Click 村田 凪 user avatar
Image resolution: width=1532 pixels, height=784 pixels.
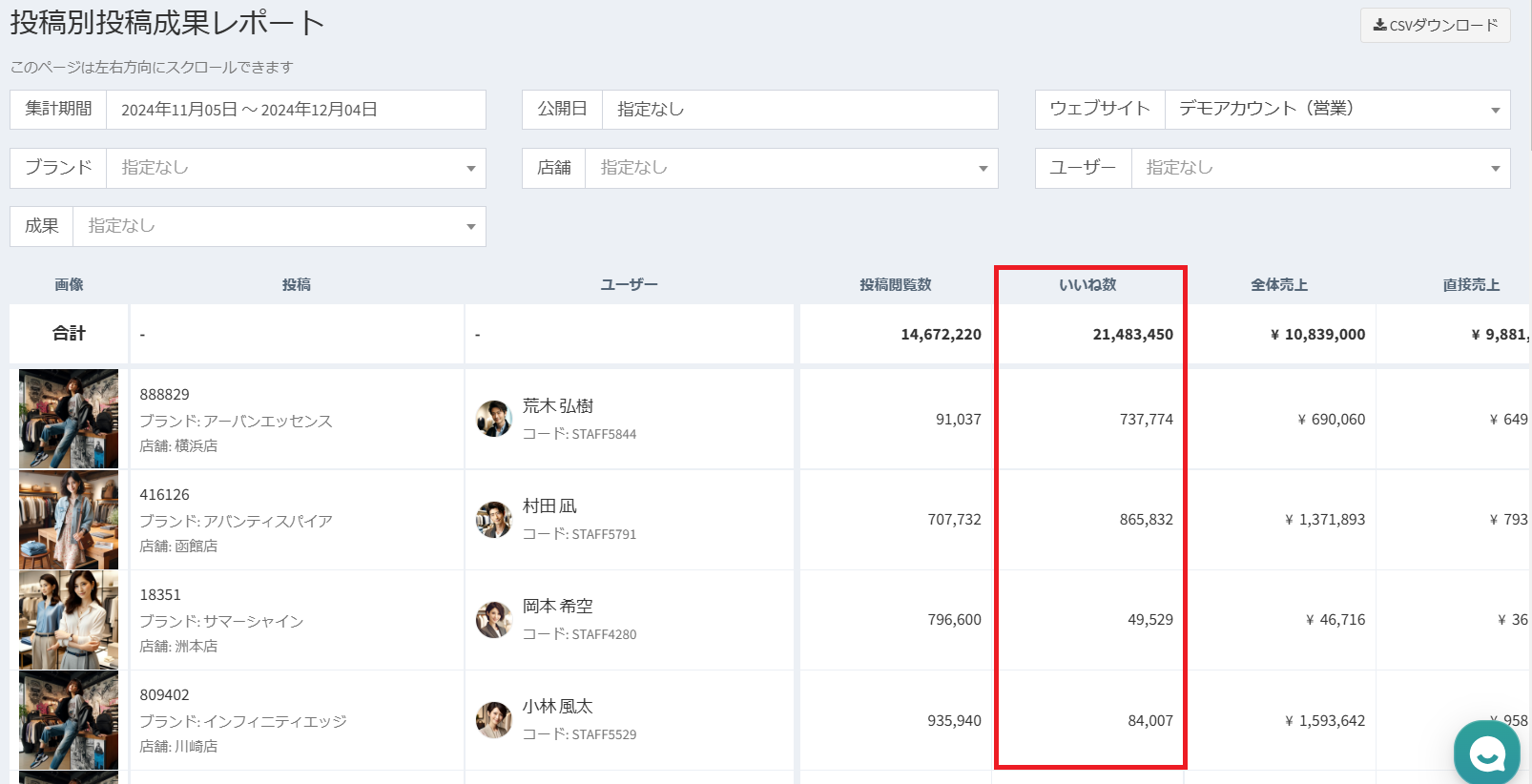point(494,520)
